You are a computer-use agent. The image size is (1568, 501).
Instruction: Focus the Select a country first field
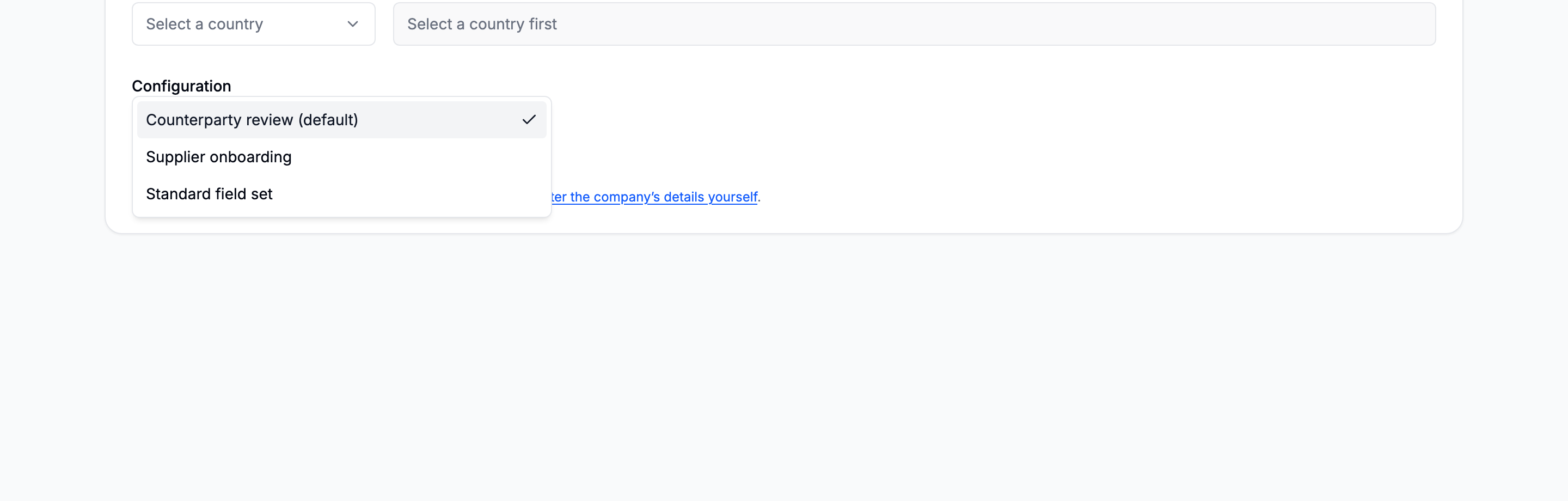[914, 25]
